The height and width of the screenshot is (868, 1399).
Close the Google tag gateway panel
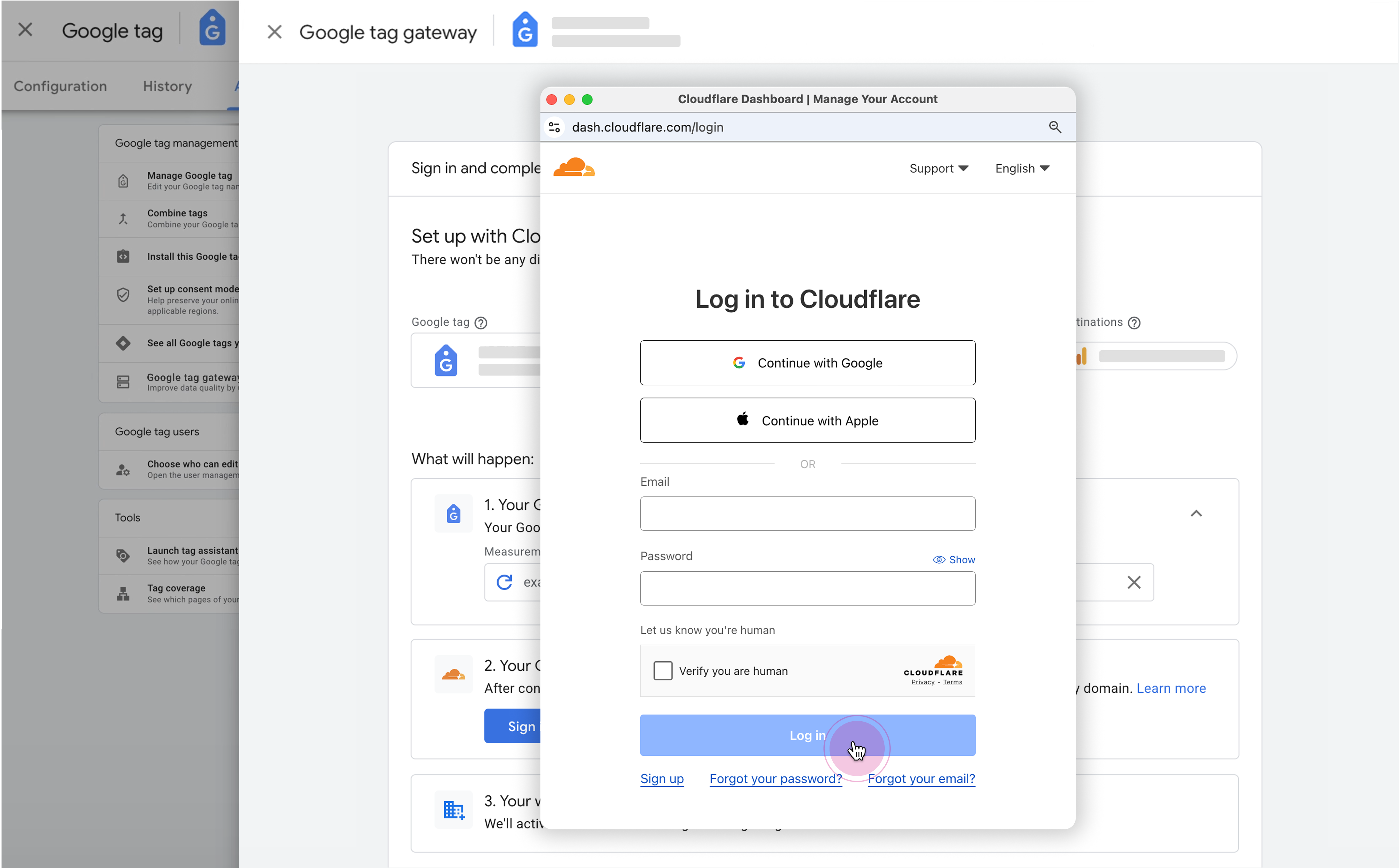pos(274,32)
